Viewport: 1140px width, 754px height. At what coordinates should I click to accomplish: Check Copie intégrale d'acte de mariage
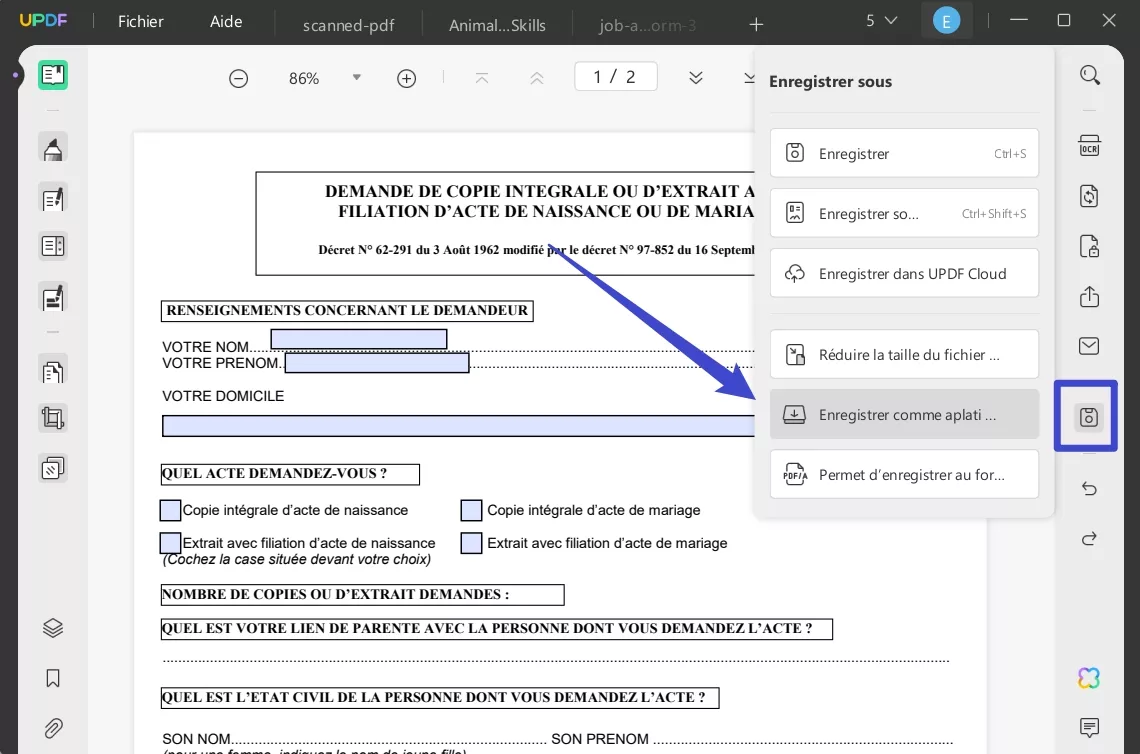470,510
